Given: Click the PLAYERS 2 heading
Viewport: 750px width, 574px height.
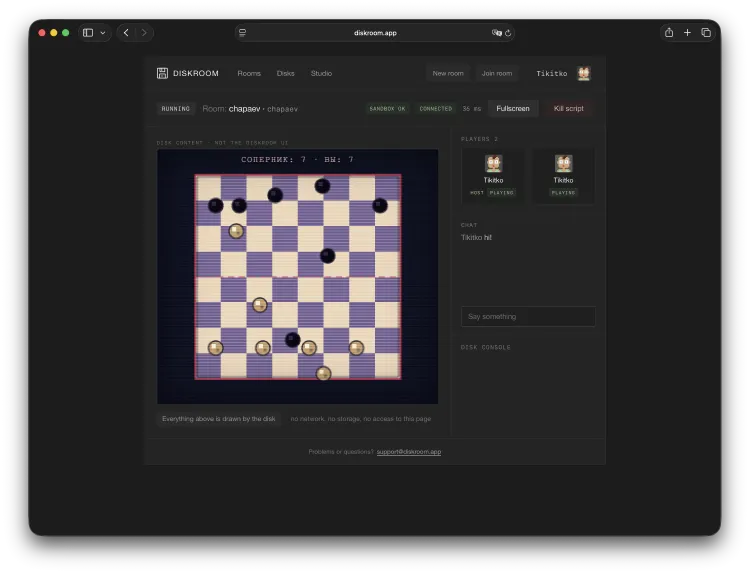Looking at the screenshot, I should (479, 139).
